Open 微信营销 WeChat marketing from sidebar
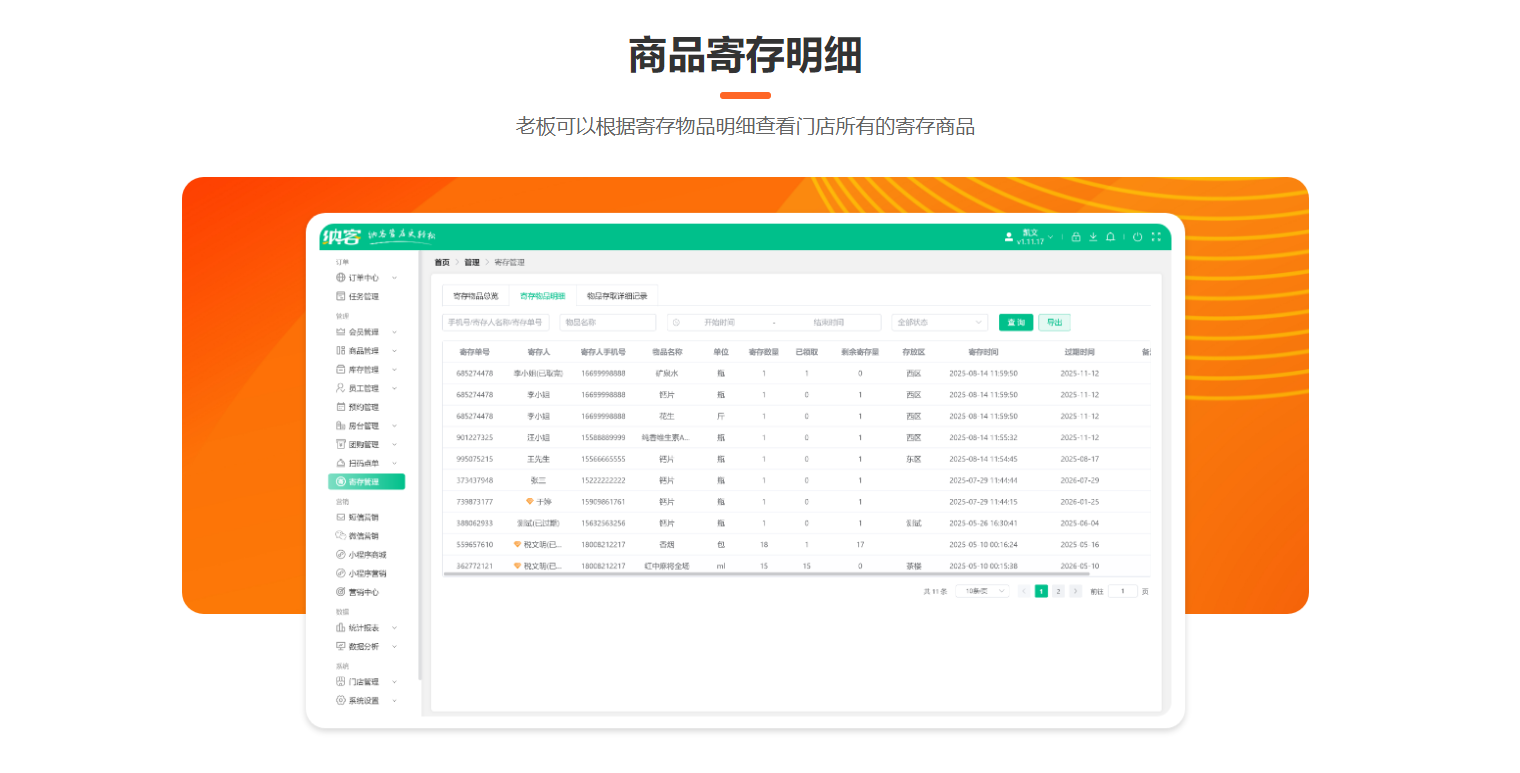This screenshot has height=773, width=1520. (363, 536)
